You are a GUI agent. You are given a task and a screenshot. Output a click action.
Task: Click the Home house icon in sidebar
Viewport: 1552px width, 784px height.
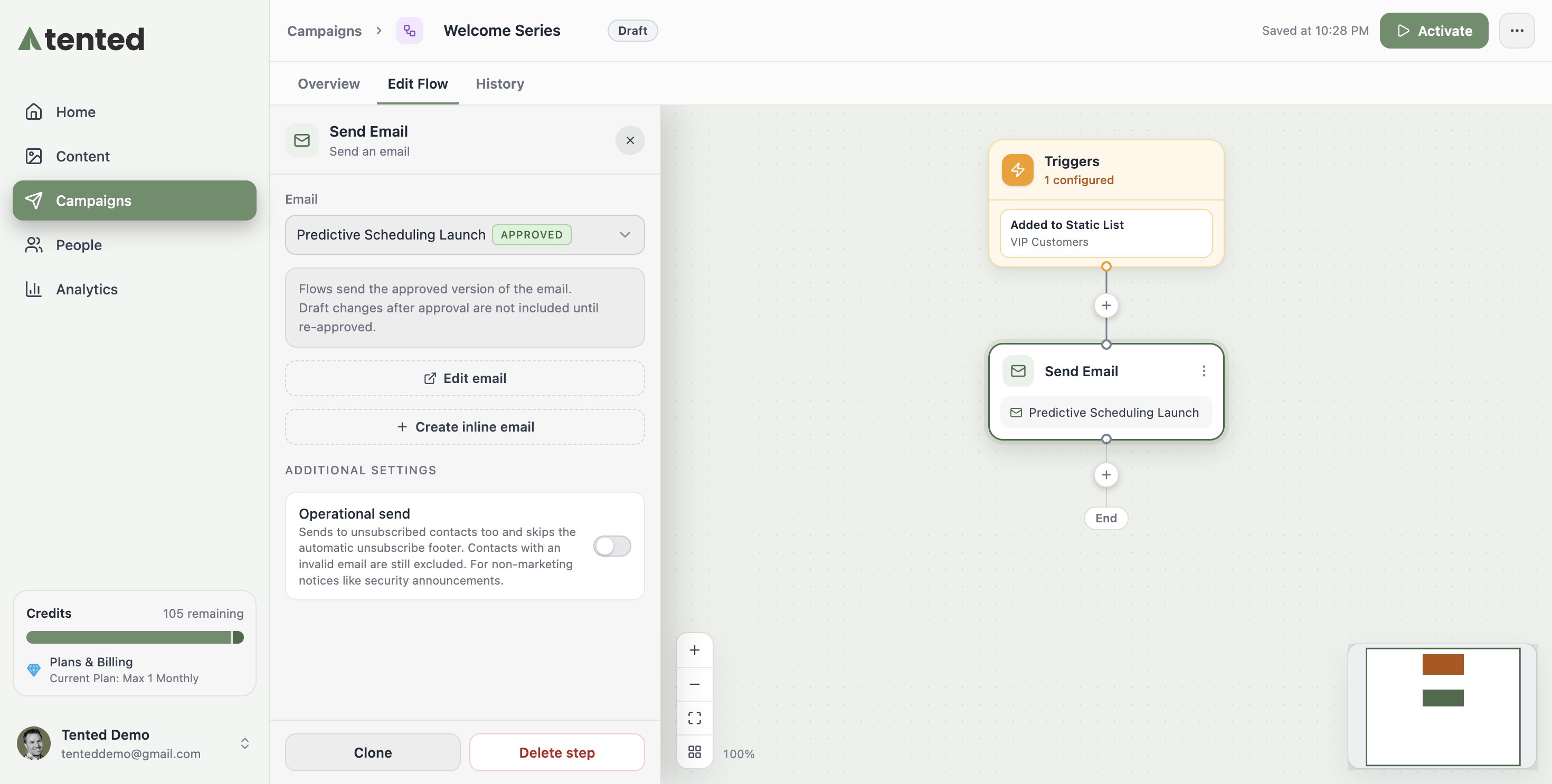click(34, 111)
